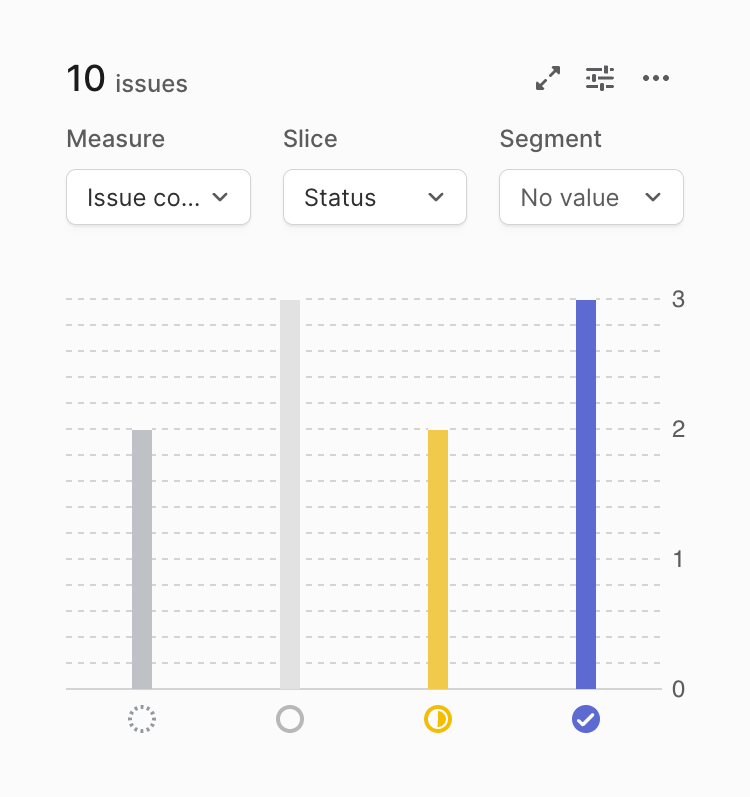Open the chart filter settings icon

tap(600, 78)
